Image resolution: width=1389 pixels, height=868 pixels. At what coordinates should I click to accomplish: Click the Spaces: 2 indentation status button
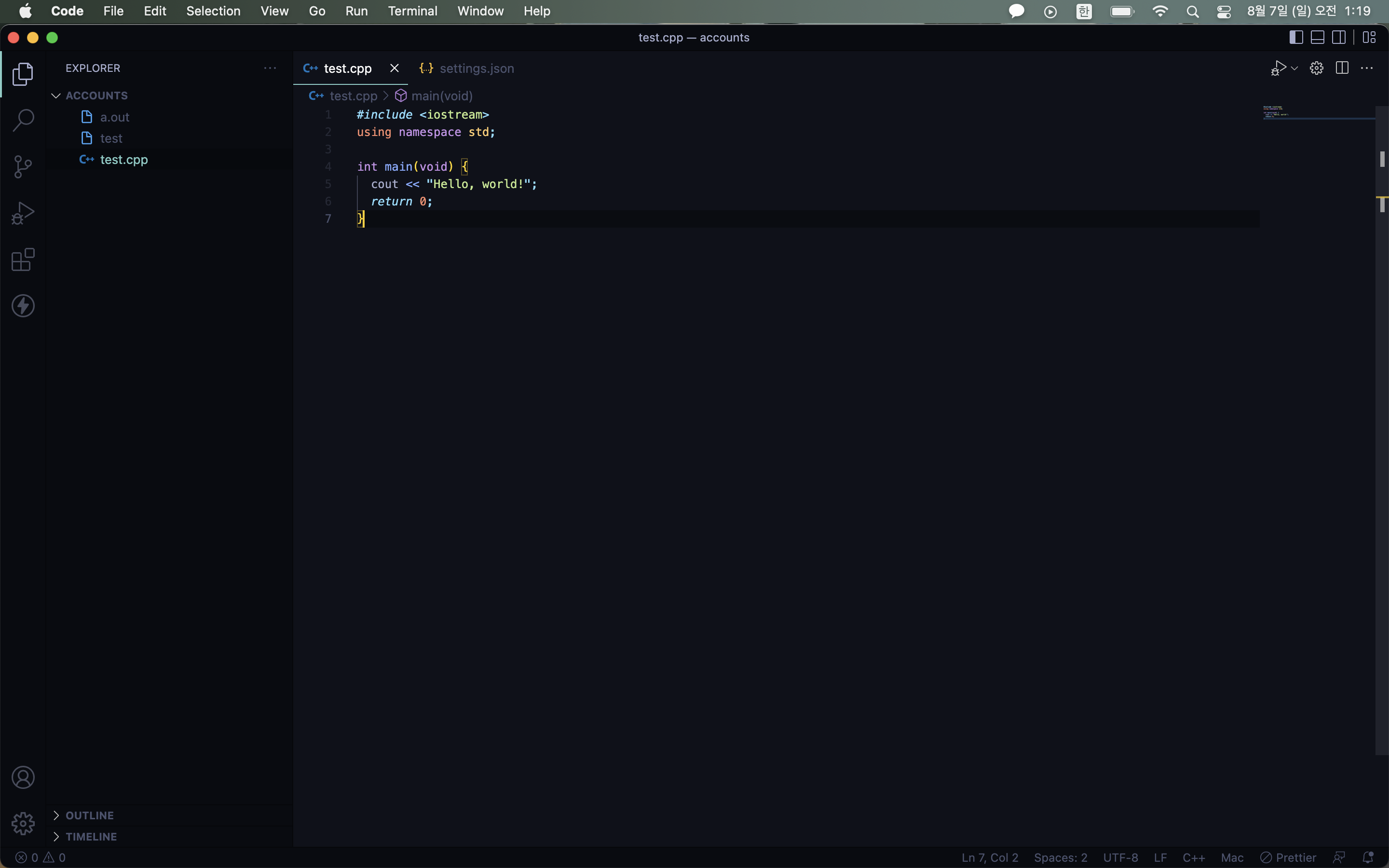[1060, 857]
